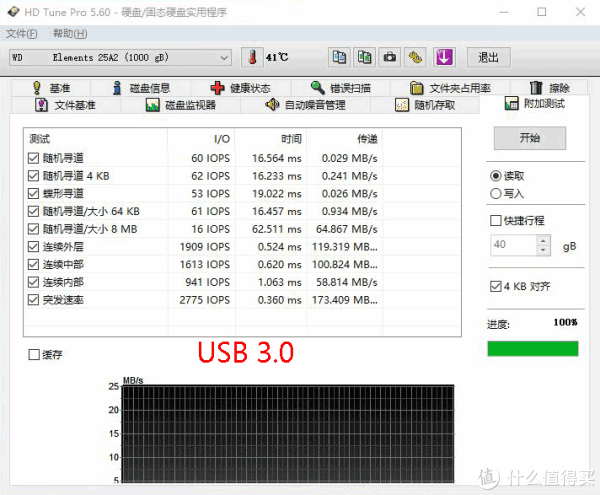Image resolution: width=600 pixels, height=495 pixels.
Task: Toggle 随机寻道/大小 8 MB checkbox
Action: (x=34, y=229)
